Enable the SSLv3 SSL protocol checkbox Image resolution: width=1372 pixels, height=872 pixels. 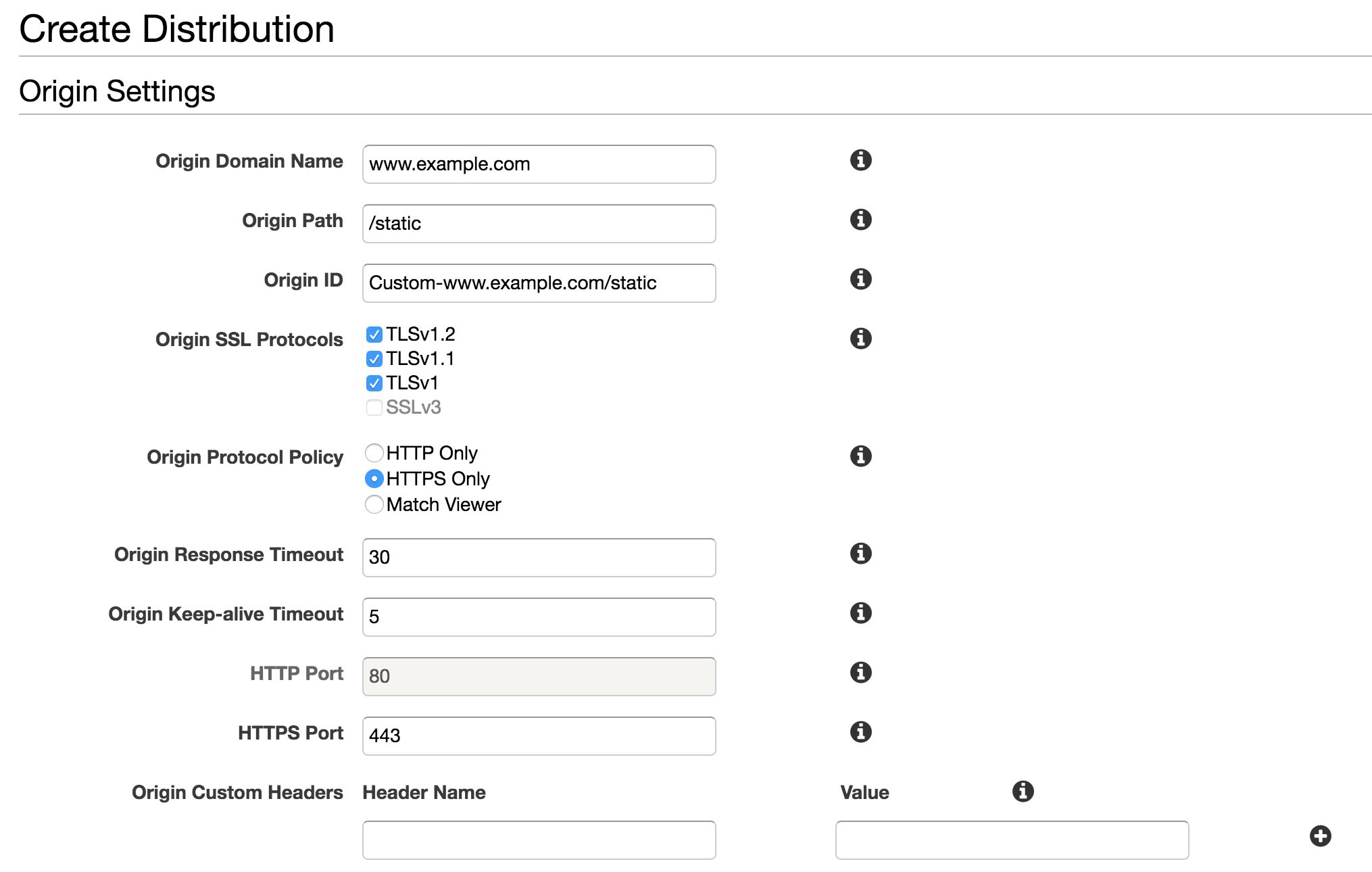[373, 406]
